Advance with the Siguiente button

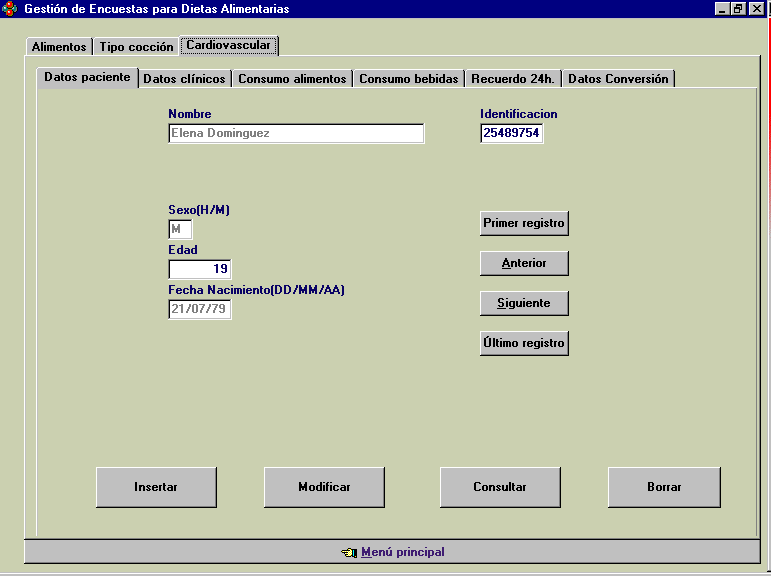pyautogui.click(x=524, y=303)
